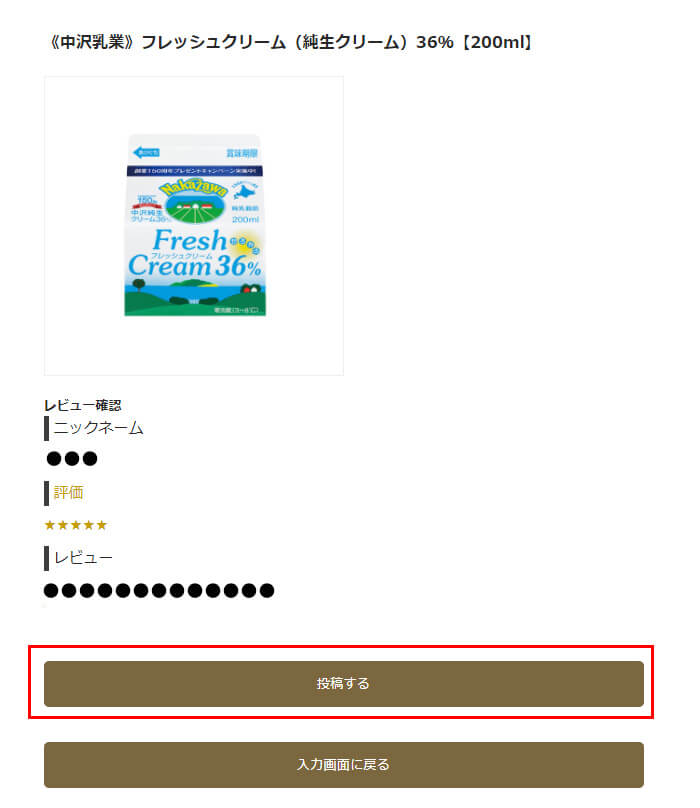Click the レビュー確認 heading
This screenshot has width=700, height=808.
[83, 405]
